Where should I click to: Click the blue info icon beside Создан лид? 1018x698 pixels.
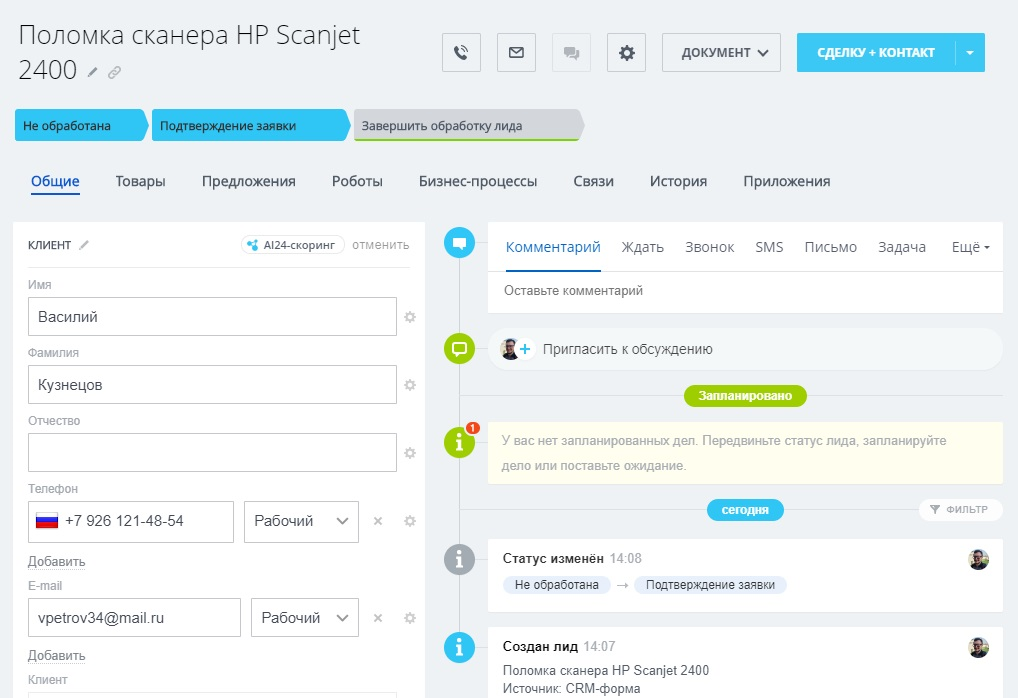point(459,647)
